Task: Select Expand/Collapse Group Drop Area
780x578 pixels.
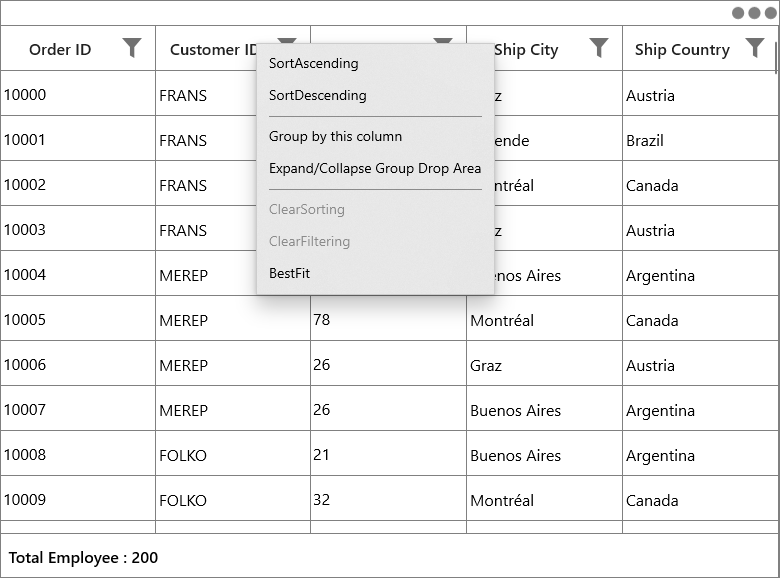Action: [x=375, y=168]
